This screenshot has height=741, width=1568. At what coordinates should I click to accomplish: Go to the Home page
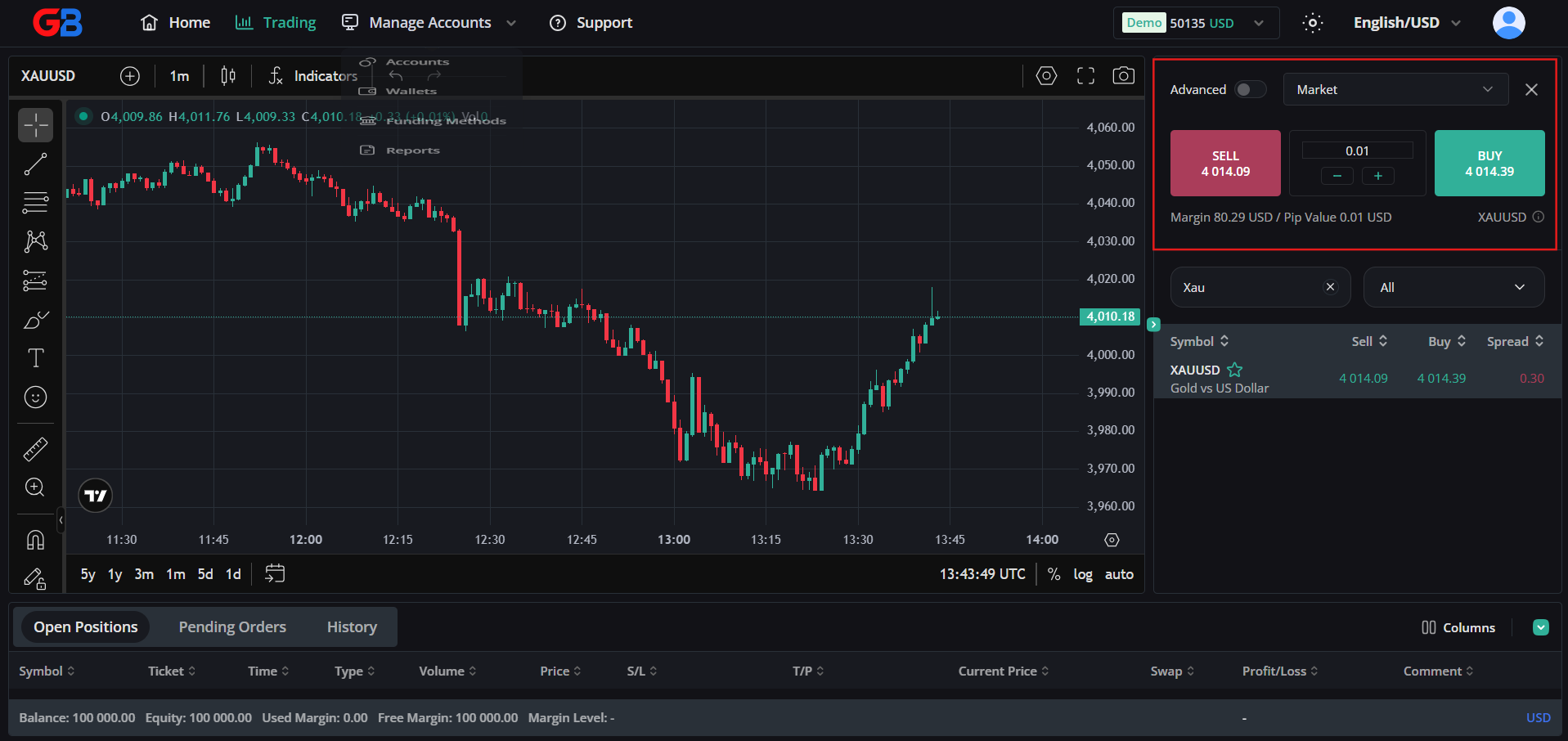coord(175,23)
